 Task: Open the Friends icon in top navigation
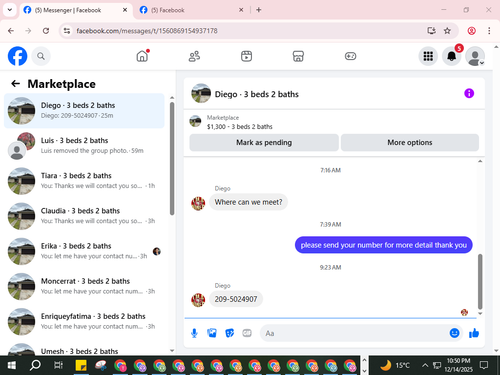(x=194, y=56)
